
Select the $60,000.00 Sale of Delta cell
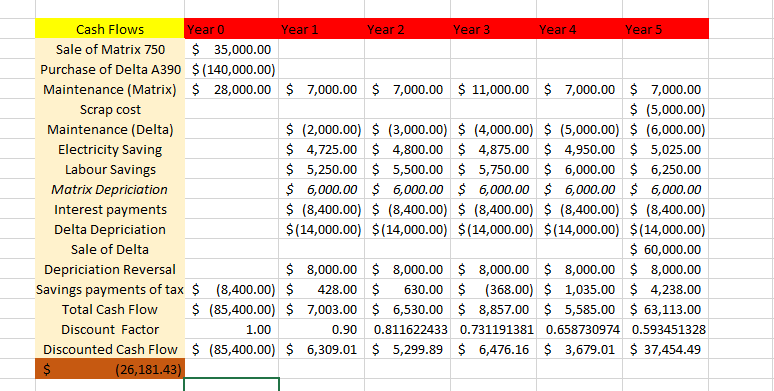click(666, 249)
